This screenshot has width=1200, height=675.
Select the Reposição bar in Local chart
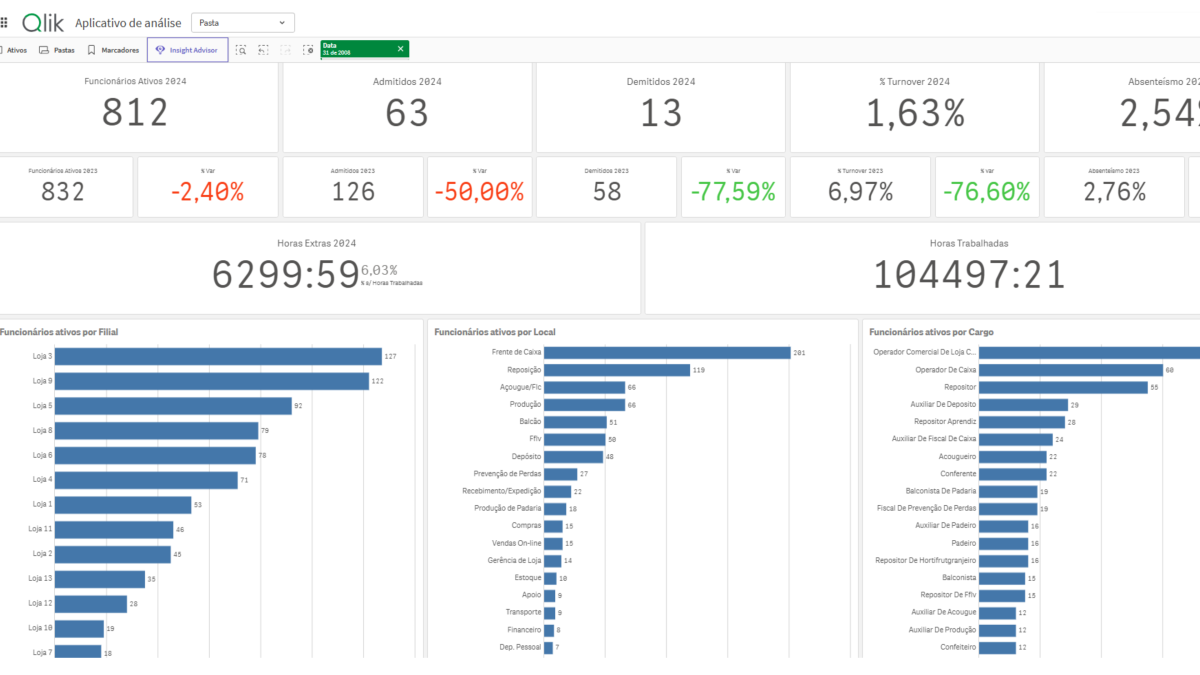617,370
